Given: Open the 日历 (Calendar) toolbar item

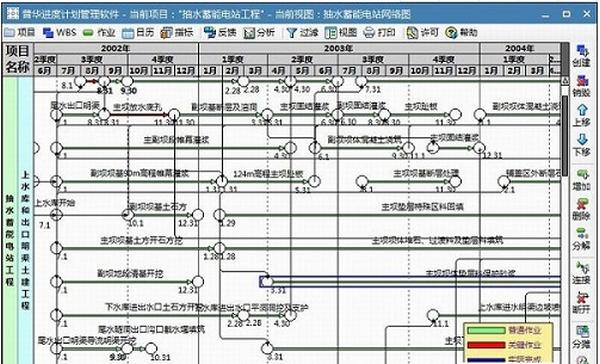Looking at the screenshot, I should [x=138, y=33].
